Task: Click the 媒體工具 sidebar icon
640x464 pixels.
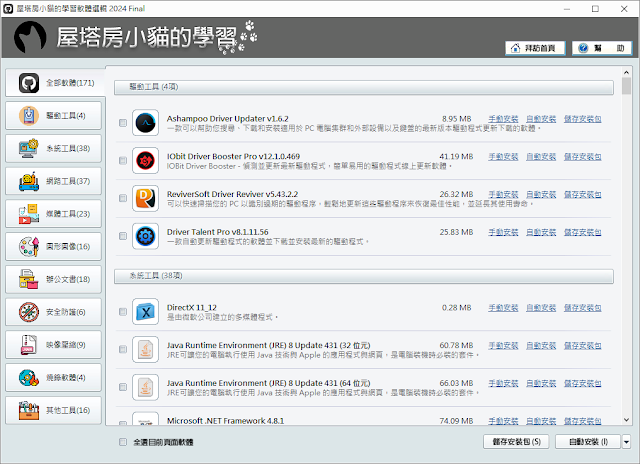Action: tap(29, 214)
